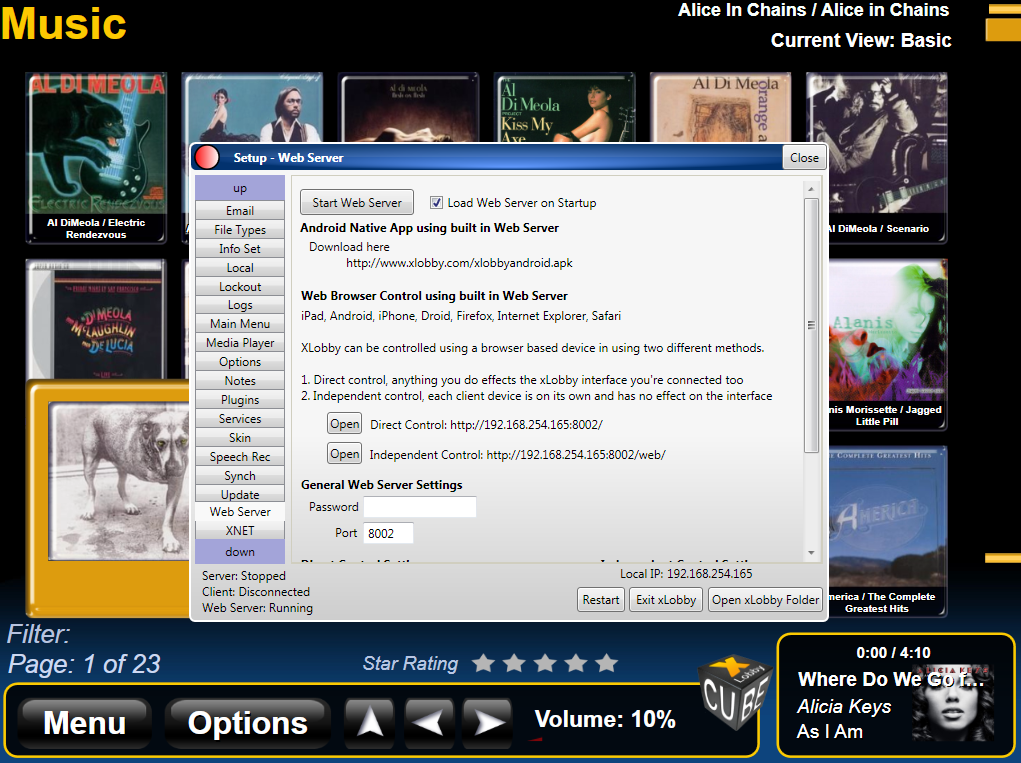Click the scrollbar up arrow in setup panel
The image size is (1021, 763).
pos(811,189)
